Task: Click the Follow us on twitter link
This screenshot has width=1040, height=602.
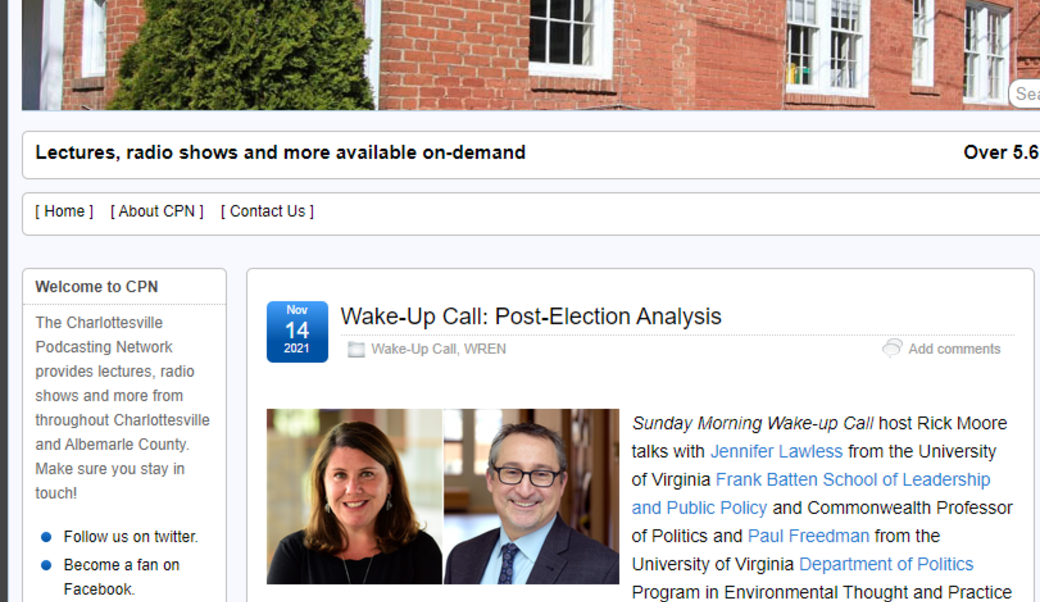Action: point(130,537)
